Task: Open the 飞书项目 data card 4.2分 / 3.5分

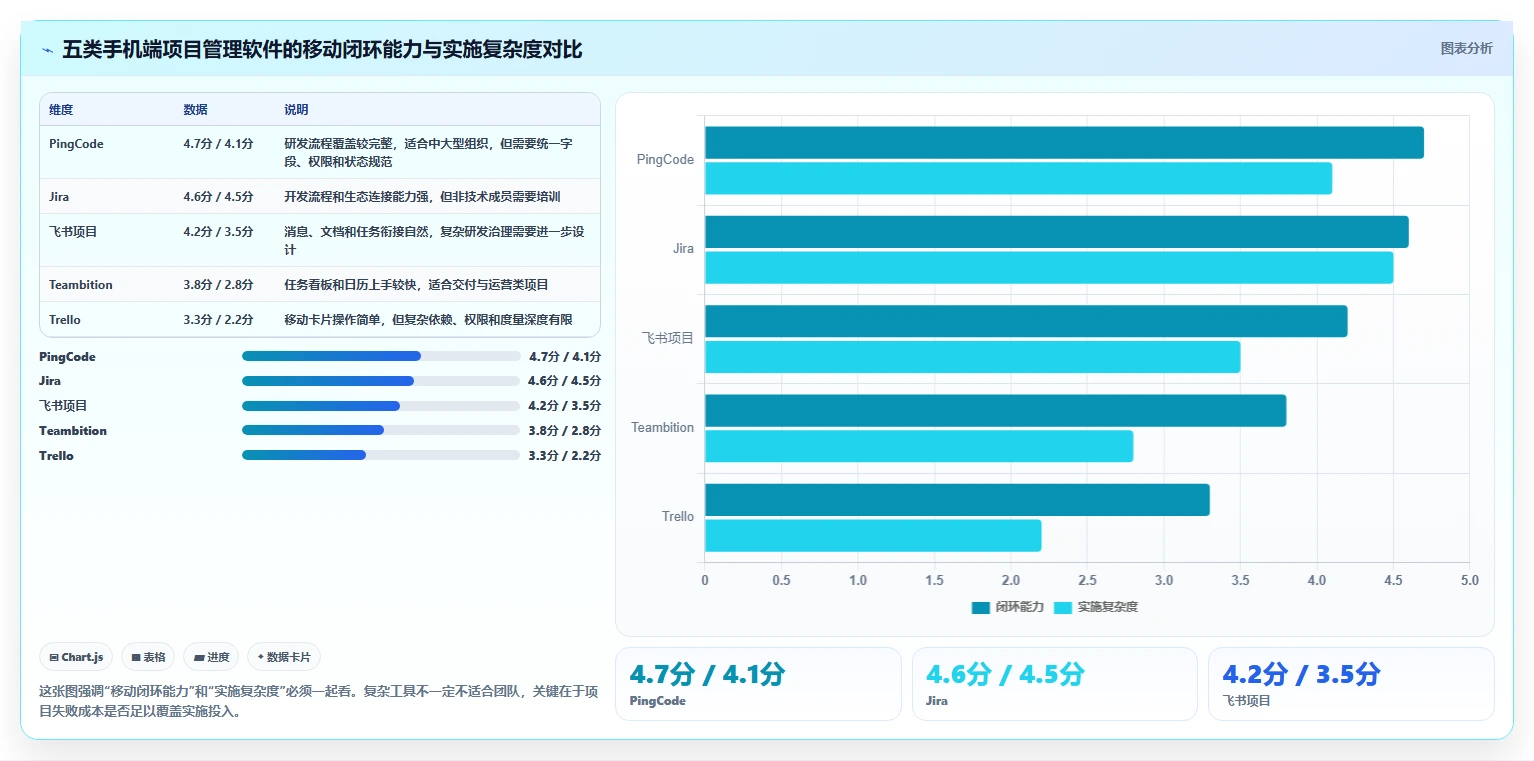Action: click(1351, 684)
